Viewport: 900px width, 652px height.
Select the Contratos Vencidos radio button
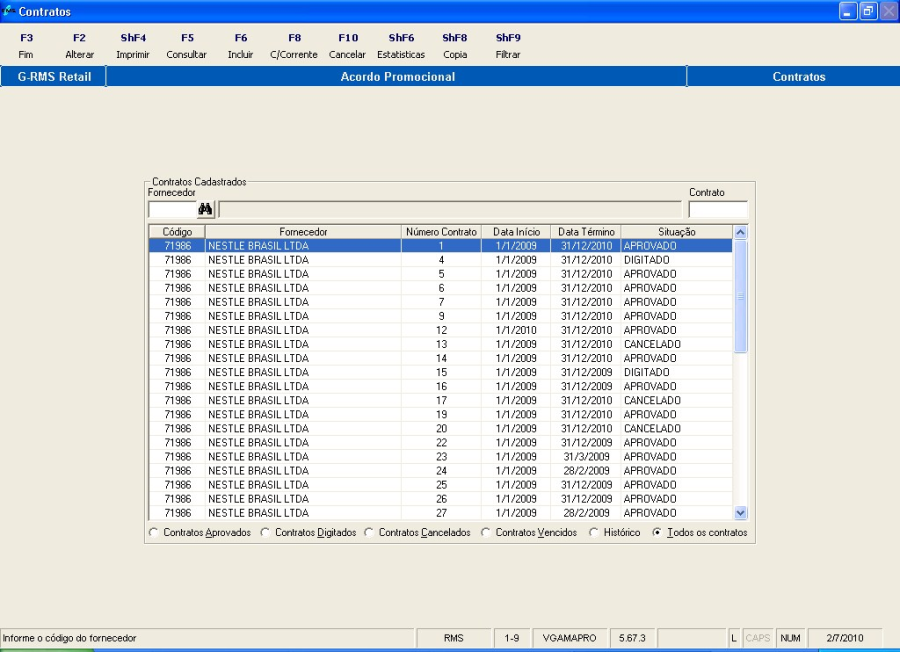[x=486, y=533]
